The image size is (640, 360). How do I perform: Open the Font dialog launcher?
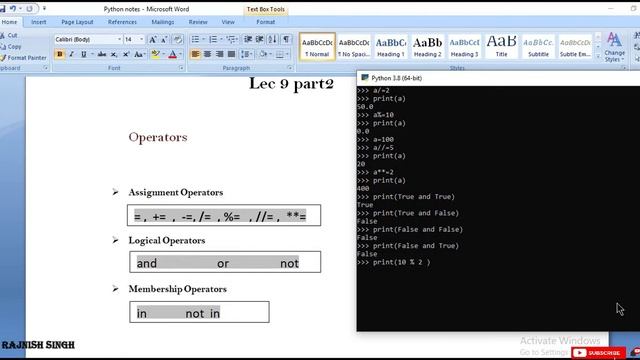tap(181, 68)
